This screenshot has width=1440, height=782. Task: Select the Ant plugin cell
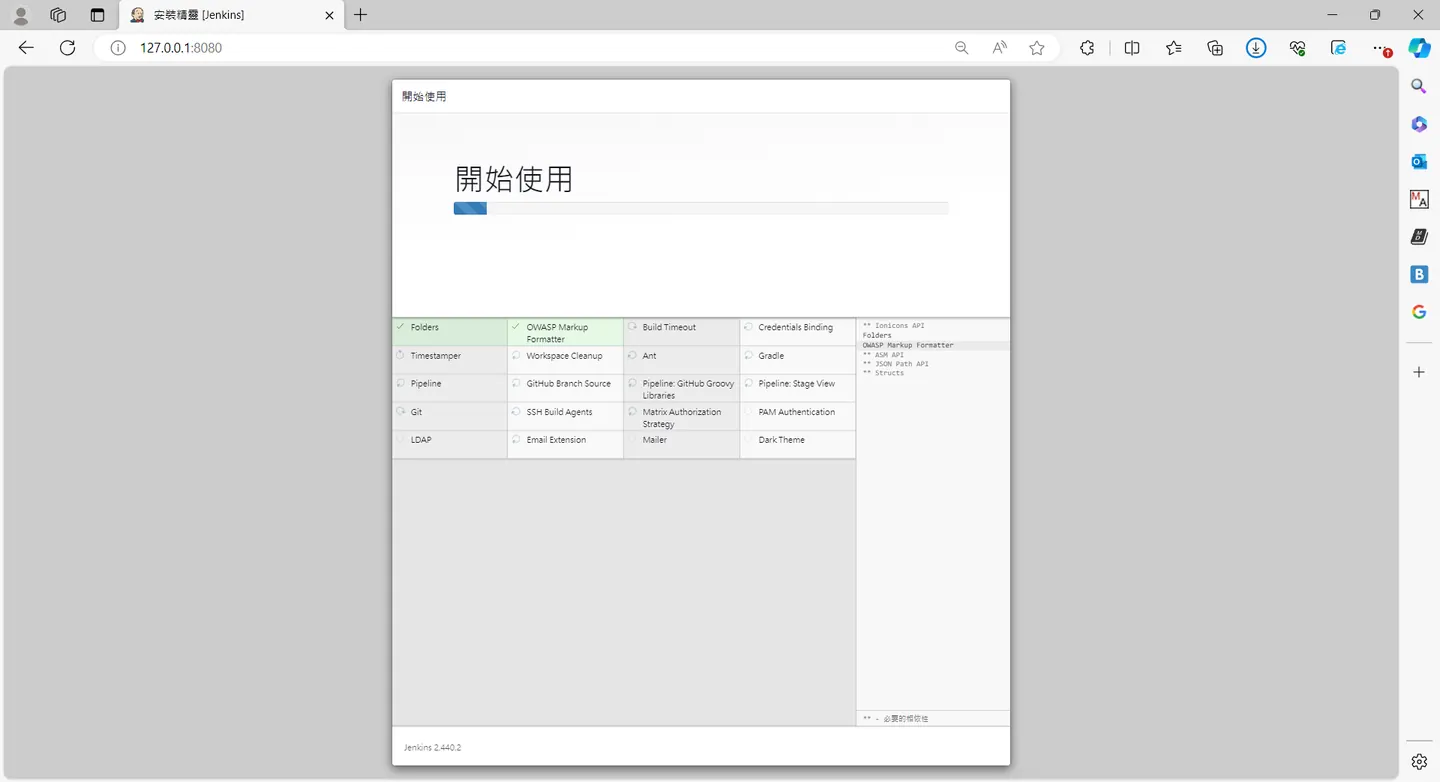[682, 360]
